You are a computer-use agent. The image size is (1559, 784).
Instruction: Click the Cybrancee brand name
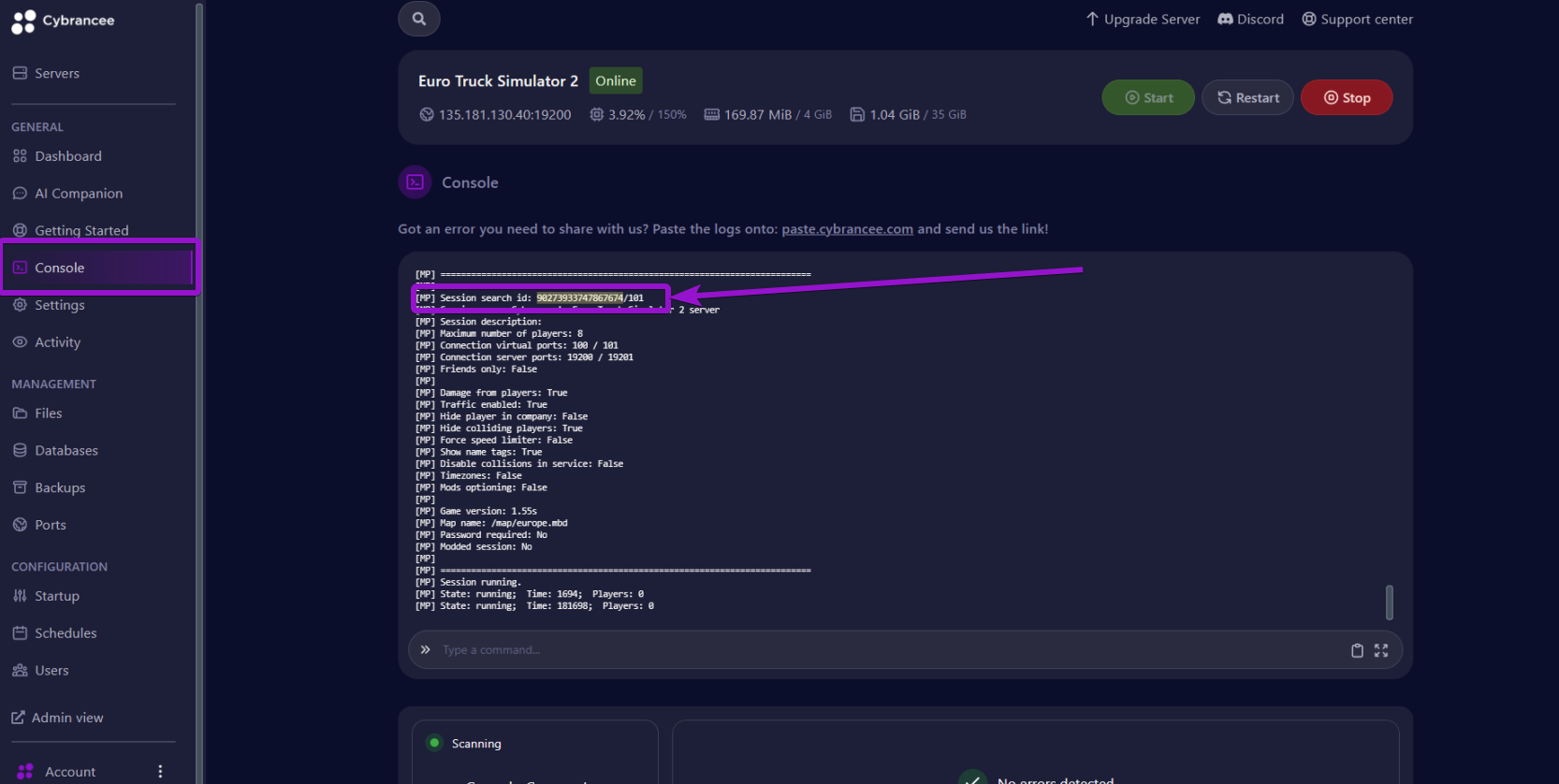(x=79, y=21)
